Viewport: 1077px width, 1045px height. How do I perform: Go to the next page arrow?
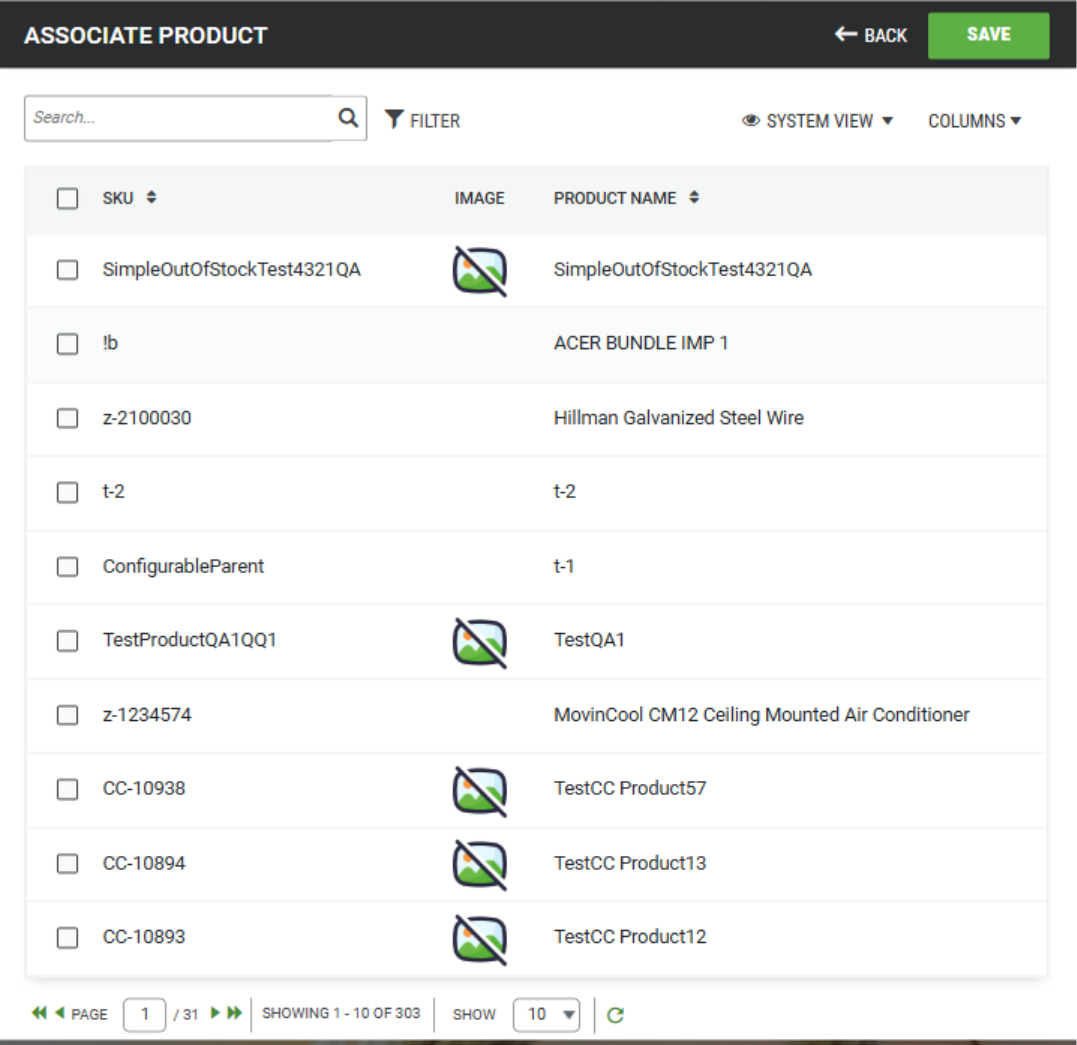[215, 1013]
